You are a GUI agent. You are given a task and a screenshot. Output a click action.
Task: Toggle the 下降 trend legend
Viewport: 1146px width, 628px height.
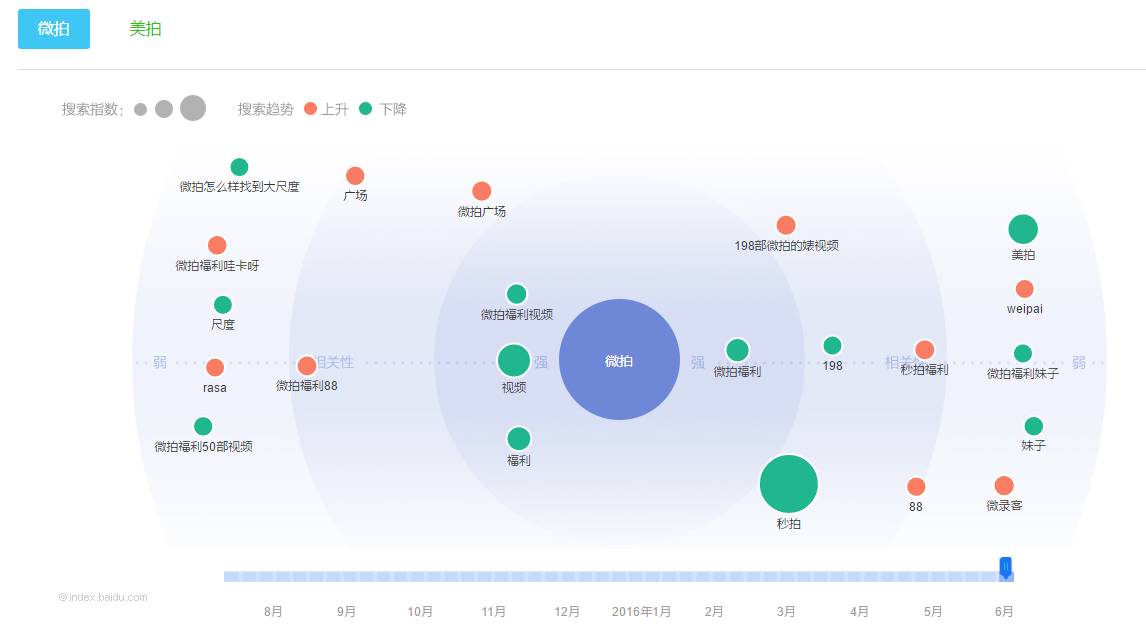[384, 109]
